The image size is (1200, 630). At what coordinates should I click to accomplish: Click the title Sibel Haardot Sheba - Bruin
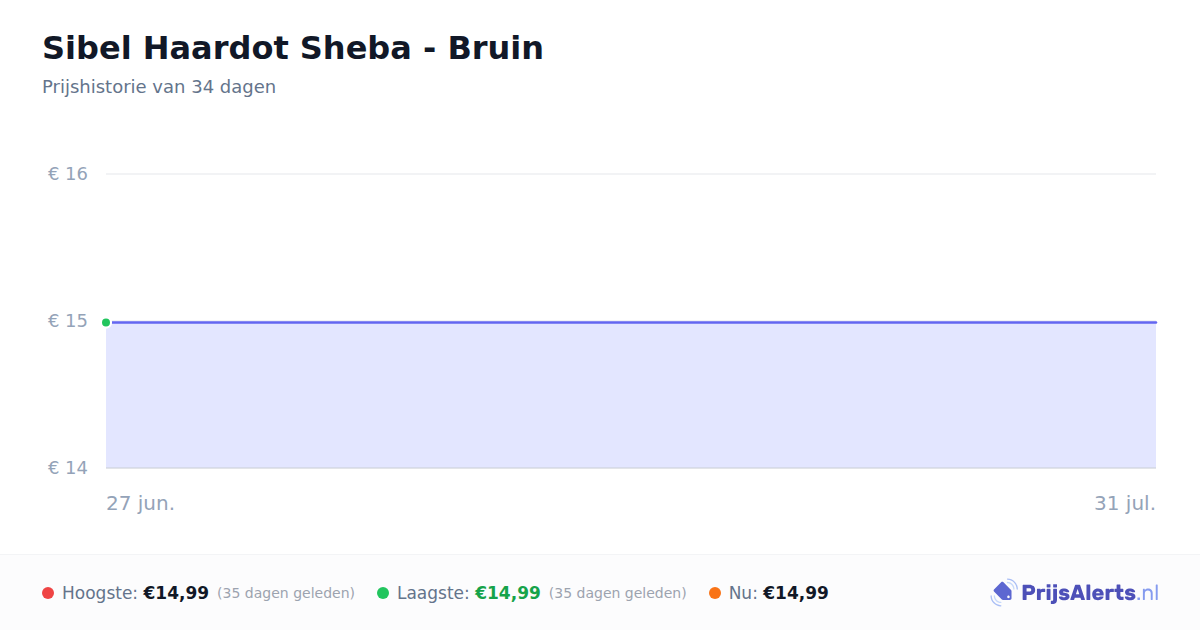[293, 48]
